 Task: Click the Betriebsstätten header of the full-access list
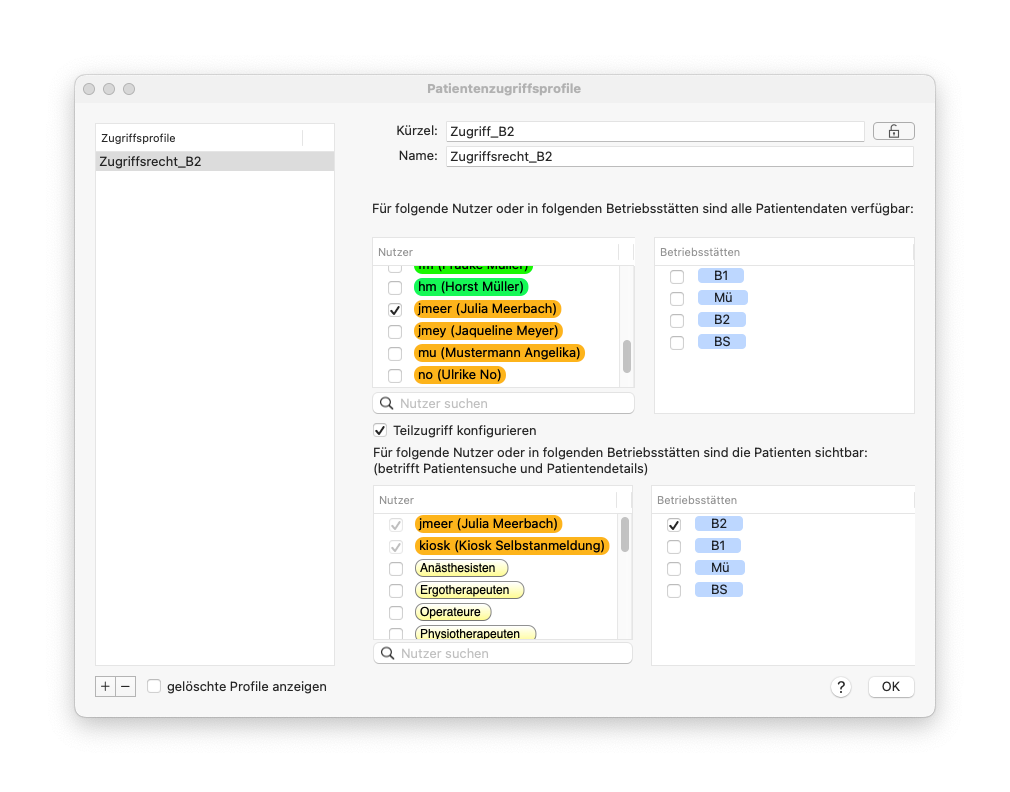pos(784,252)
